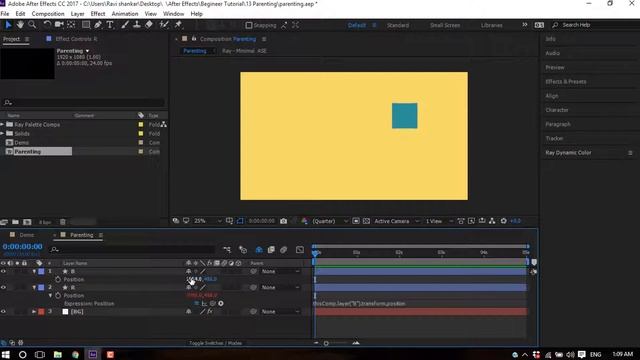The image size is (640, 360).
Task: Collapse layer 1 properties triangle
Action: click(x=34, y=271)
